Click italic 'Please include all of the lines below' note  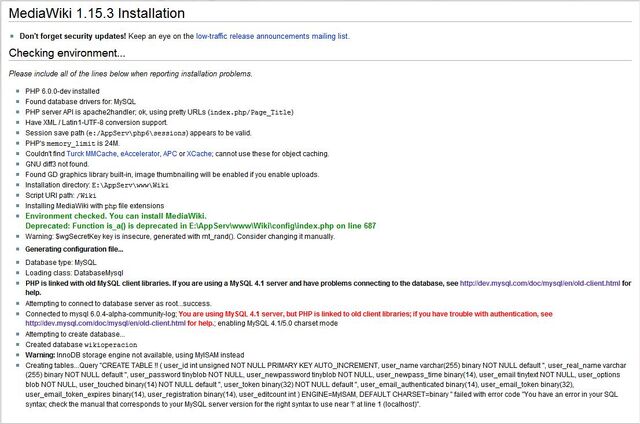click(130, 74)
